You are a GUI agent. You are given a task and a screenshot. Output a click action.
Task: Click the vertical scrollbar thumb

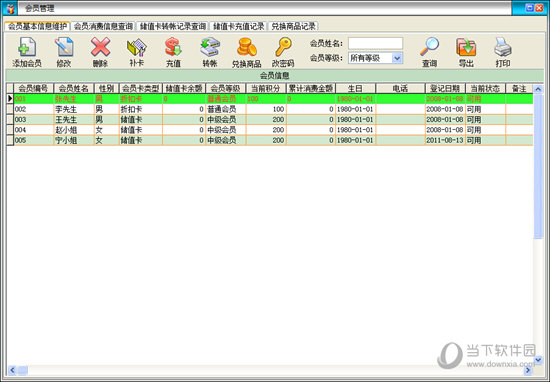point(538,166)
